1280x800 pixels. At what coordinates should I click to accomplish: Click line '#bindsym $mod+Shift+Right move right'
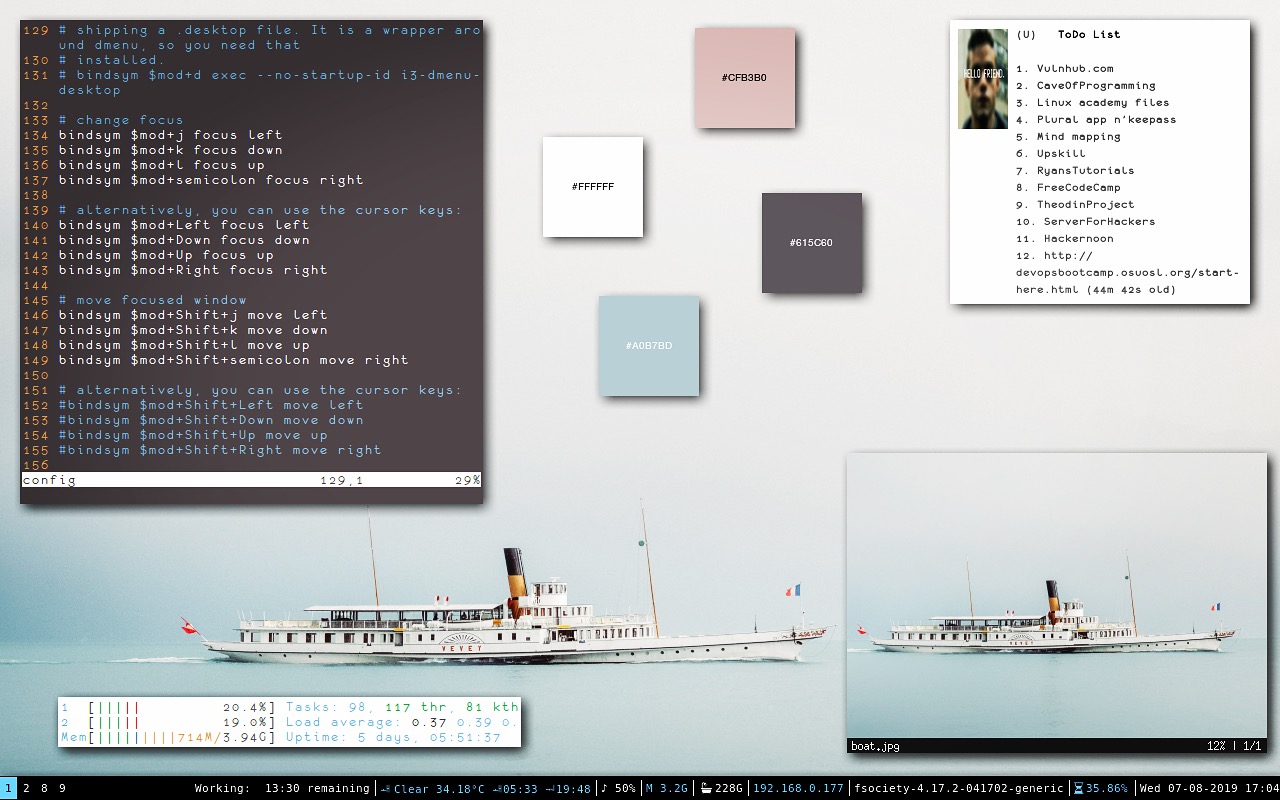coord(220,450)
